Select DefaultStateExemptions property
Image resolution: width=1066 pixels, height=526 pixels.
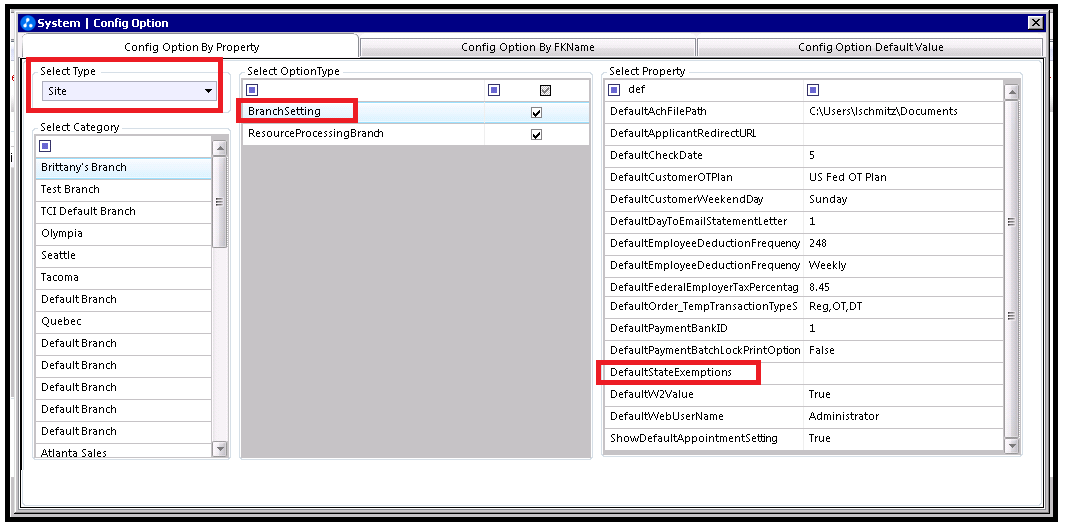pos(704,372)
